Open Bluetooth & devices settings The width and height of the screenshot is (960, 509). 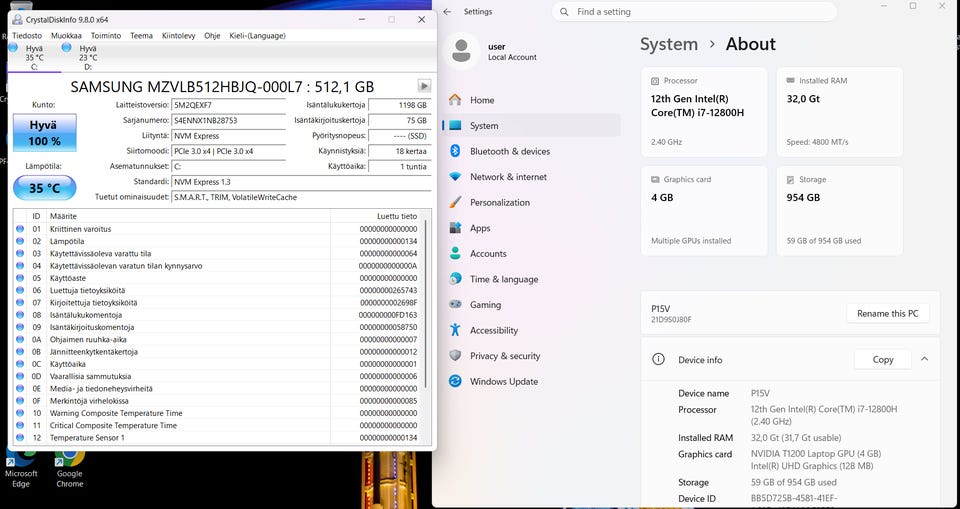click(531, 151)
